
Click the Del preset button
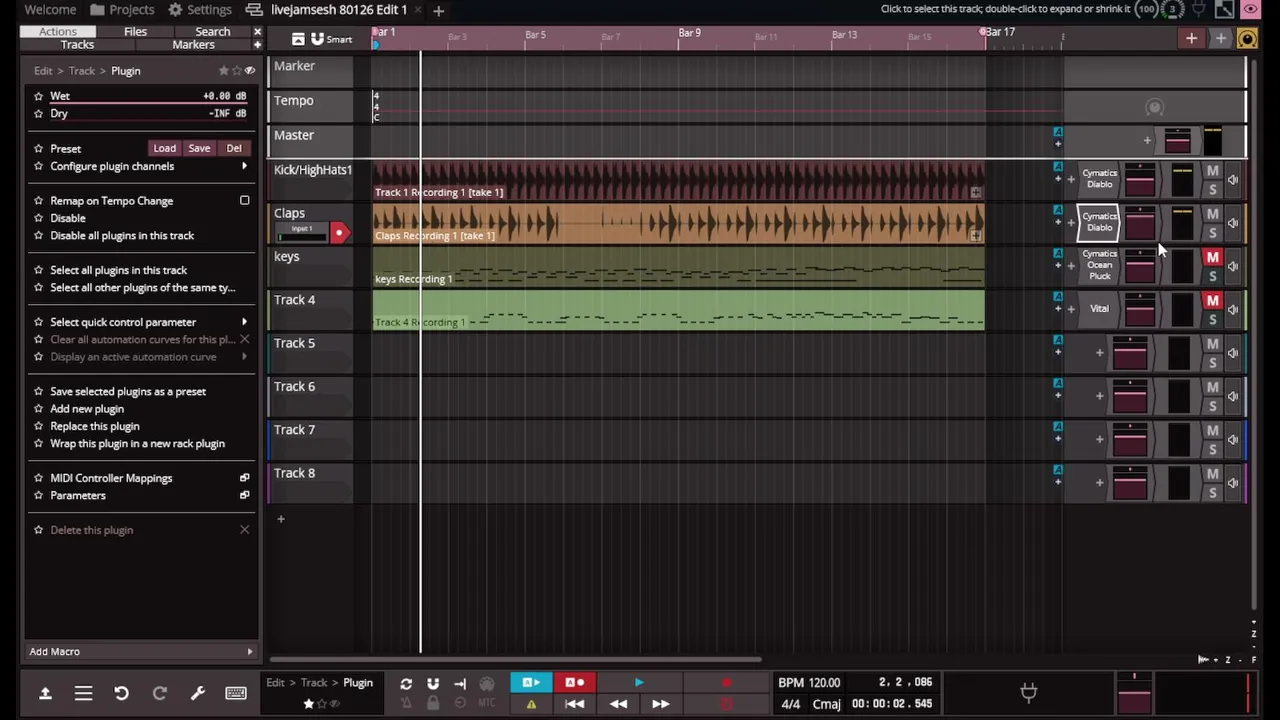pos(234,148)
